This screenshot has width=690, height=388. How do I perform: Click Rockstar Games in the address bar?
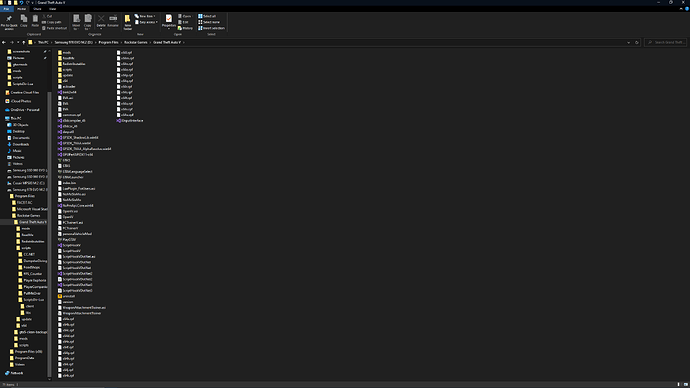click(136, 43)
